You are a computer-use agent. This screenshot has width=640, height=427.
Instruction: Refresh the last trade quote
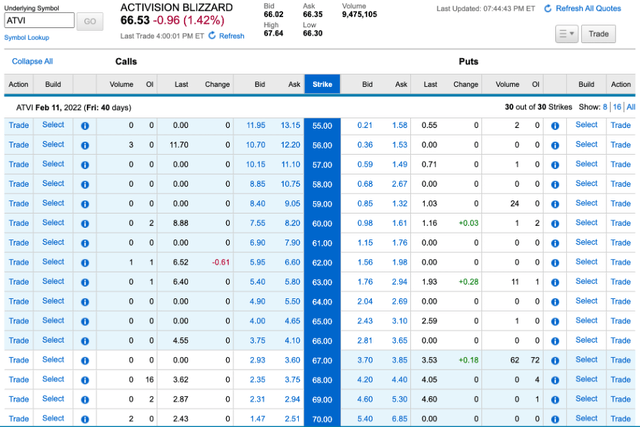coord(227,36)
